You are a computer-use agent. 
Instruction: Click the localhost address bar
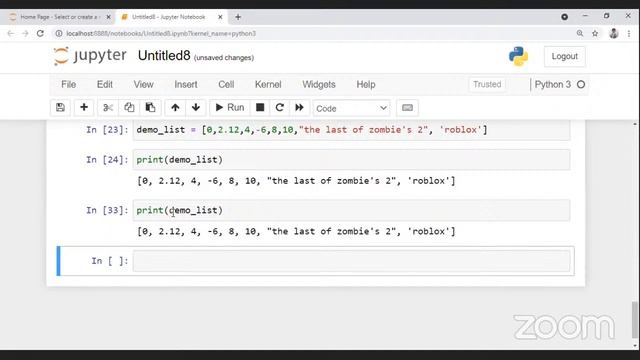314,33
